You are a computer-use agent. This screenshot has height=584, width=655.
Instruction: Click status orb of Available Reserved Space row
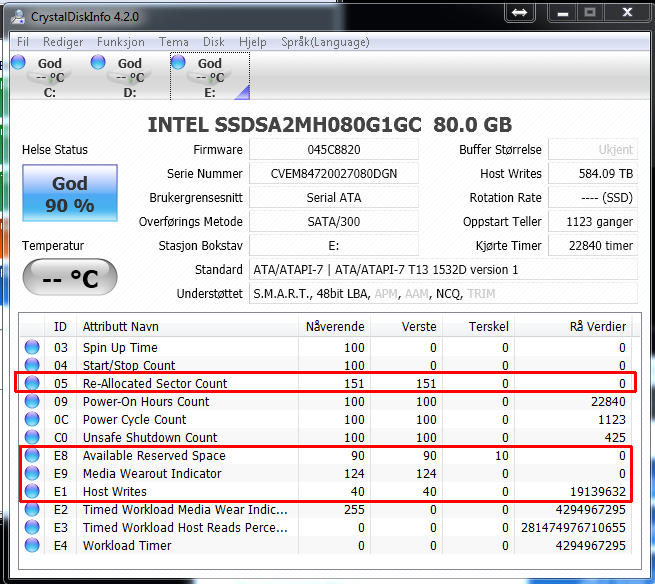pos(32,455)
